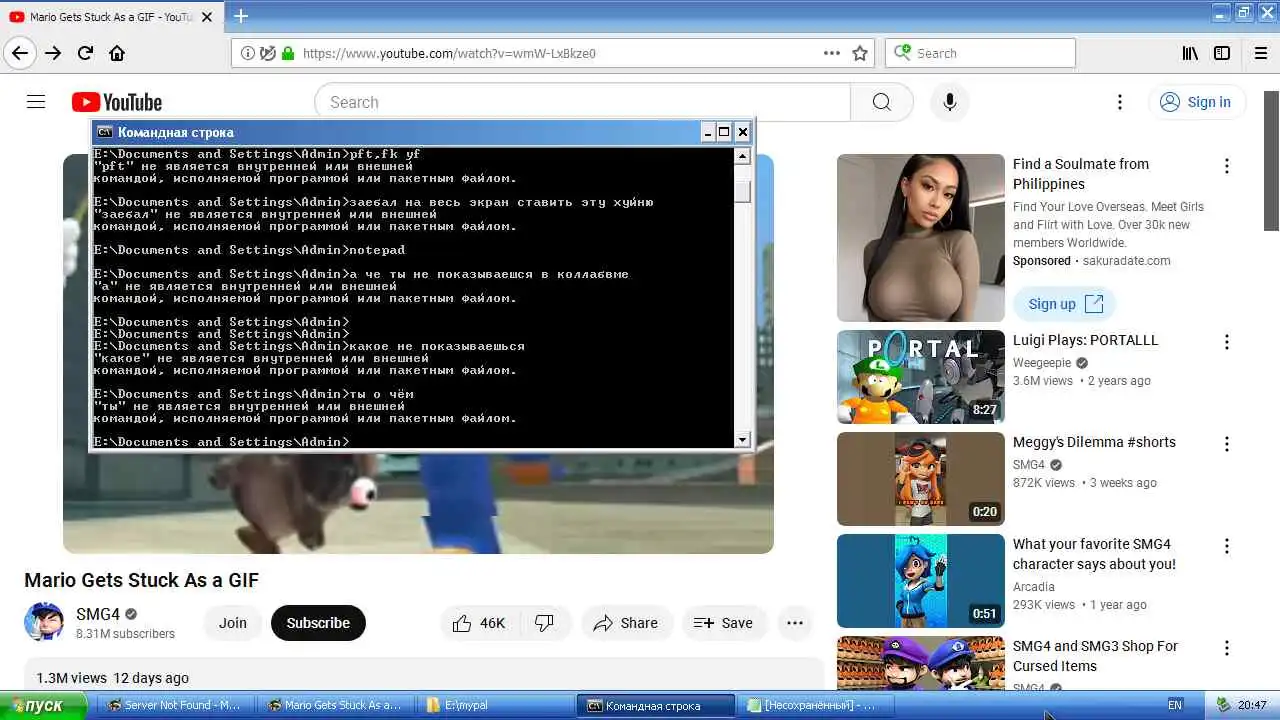Open more actions menu beside Save

pos(795,623)
